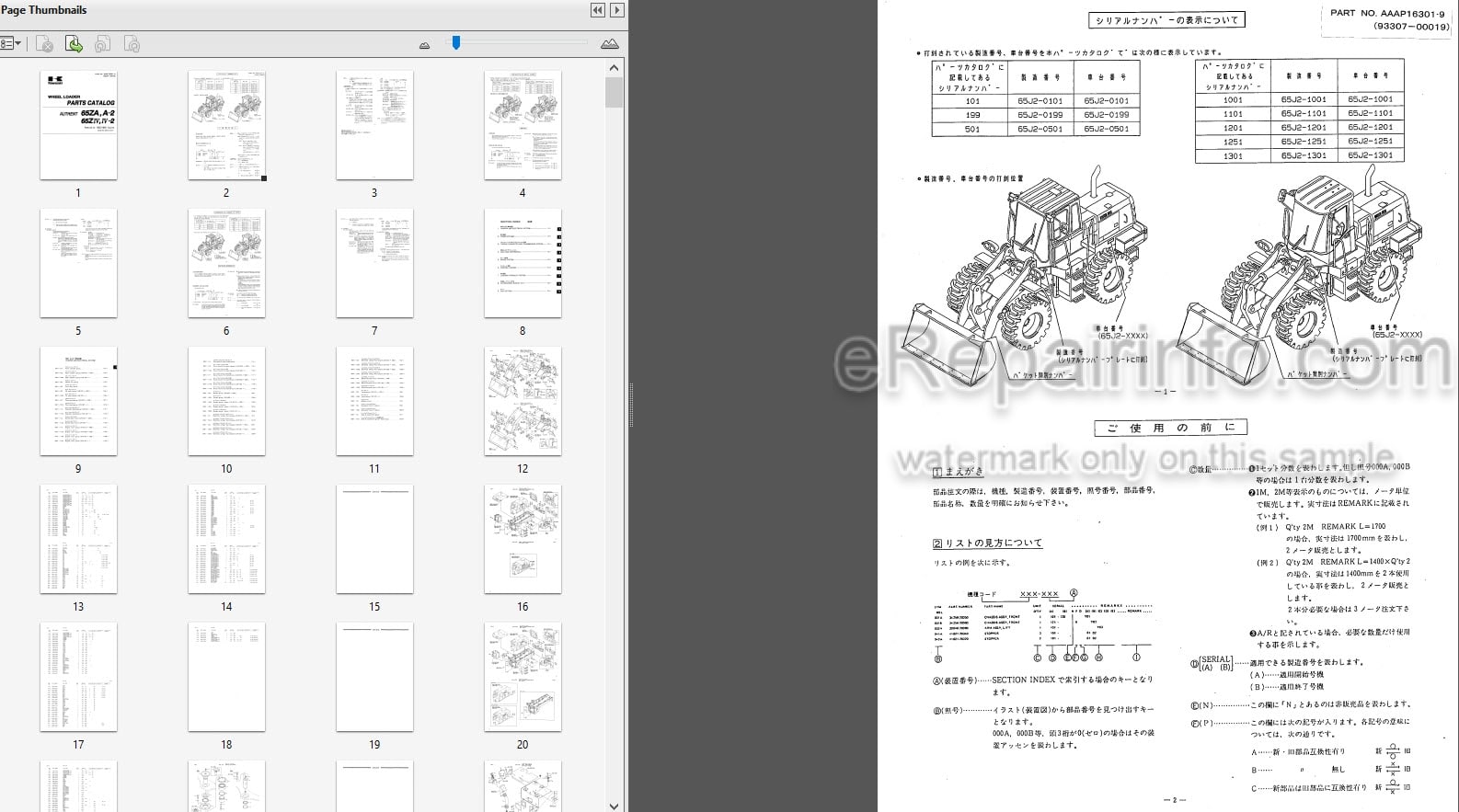Select page 10 thumbnail
The height and width of the screenshot is (812, 1459).
(226, 401)
